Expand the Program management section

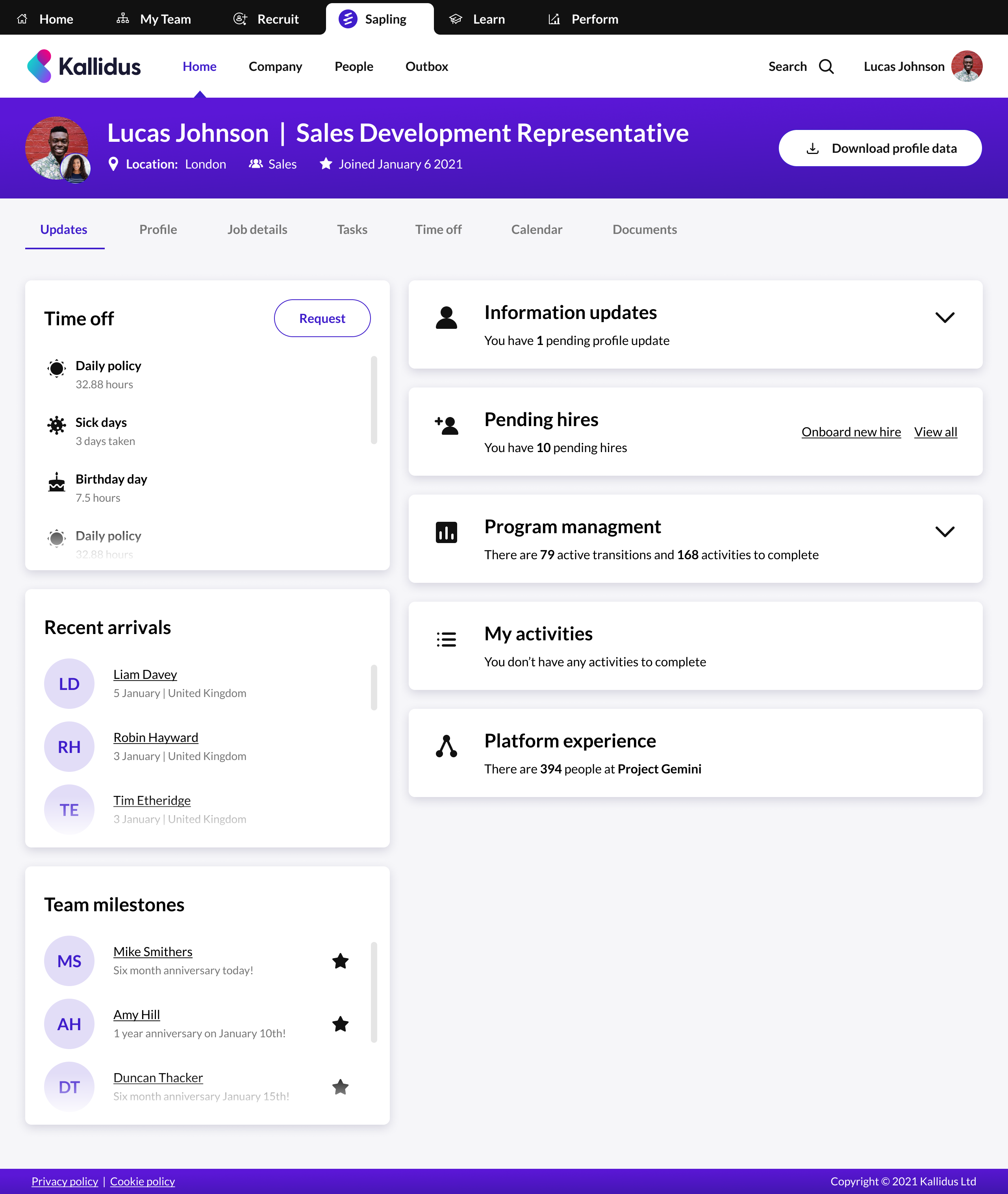click(x=945, y=532)
